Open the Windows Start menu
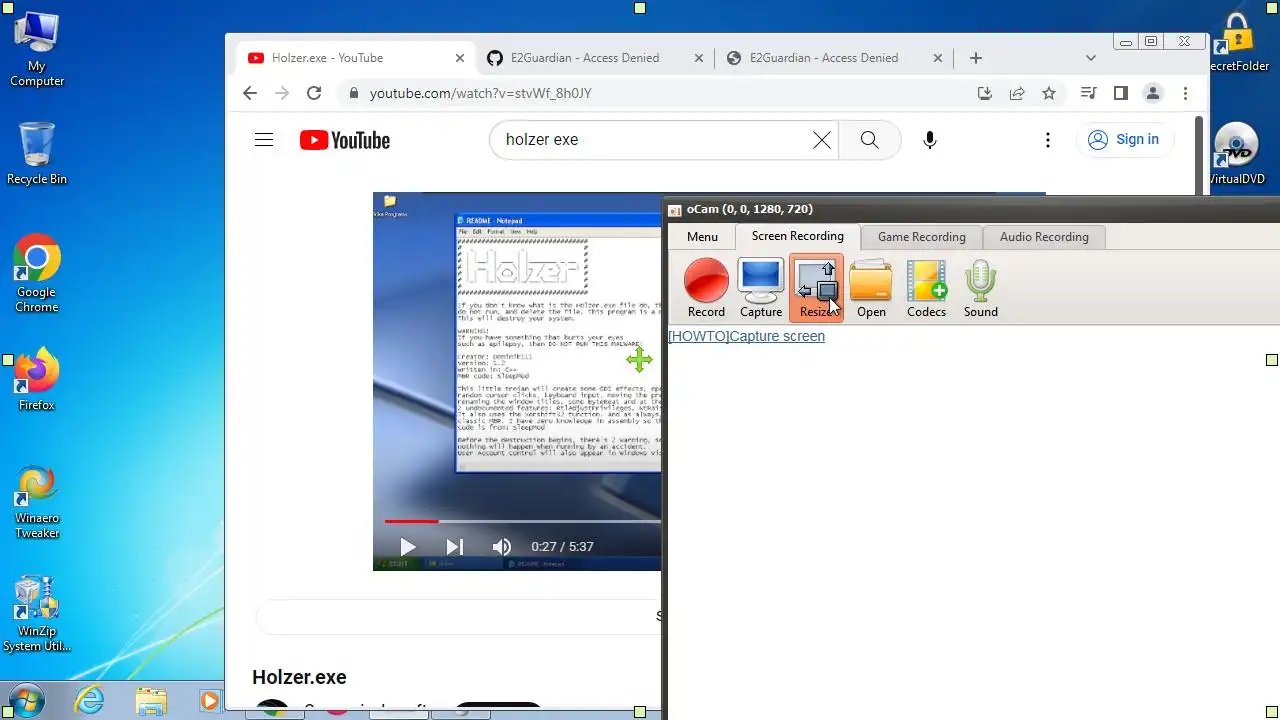The height and width of the screenshot is (720, 1280). coord(25,700)
